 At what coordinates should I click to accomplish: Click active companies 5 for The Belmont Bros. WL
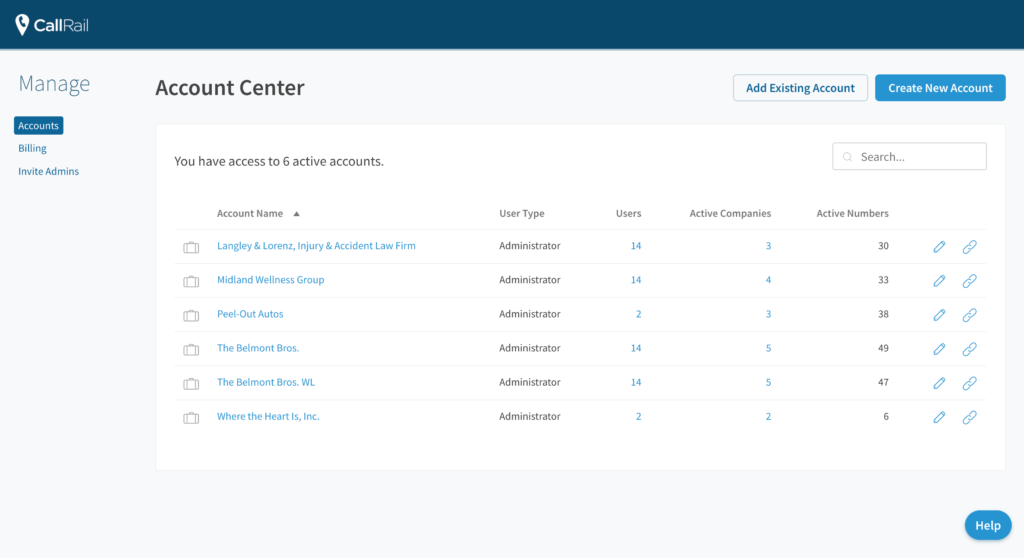click(768, 382)
